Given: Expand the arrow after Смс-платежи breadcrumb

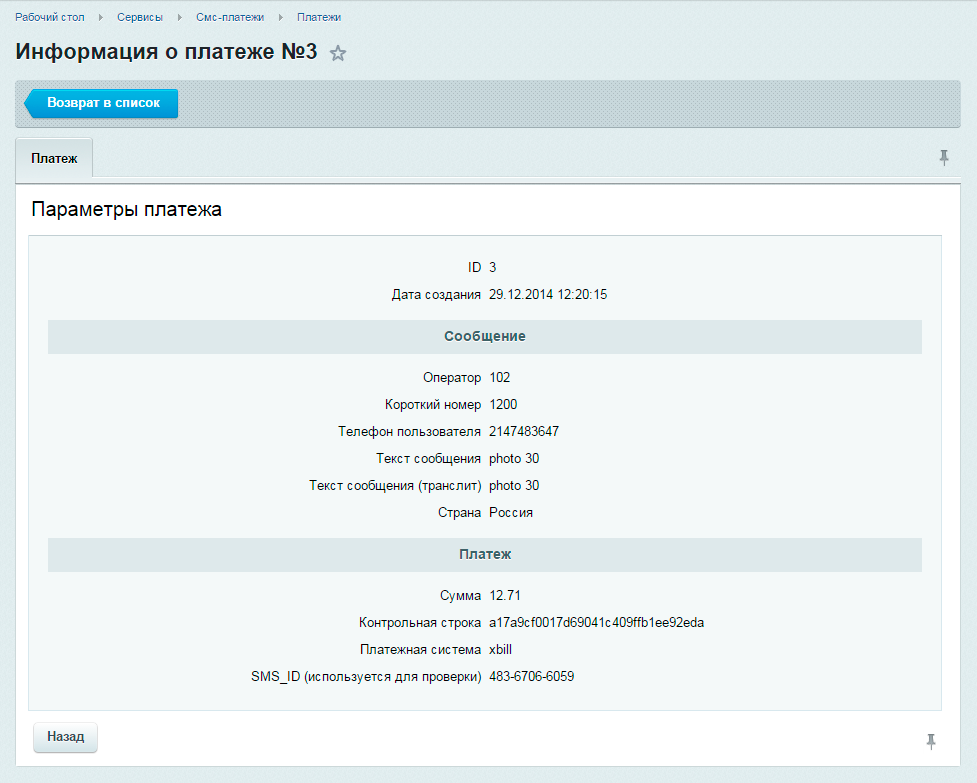Looking at the screenshot, I should click(x=280, y=17).
